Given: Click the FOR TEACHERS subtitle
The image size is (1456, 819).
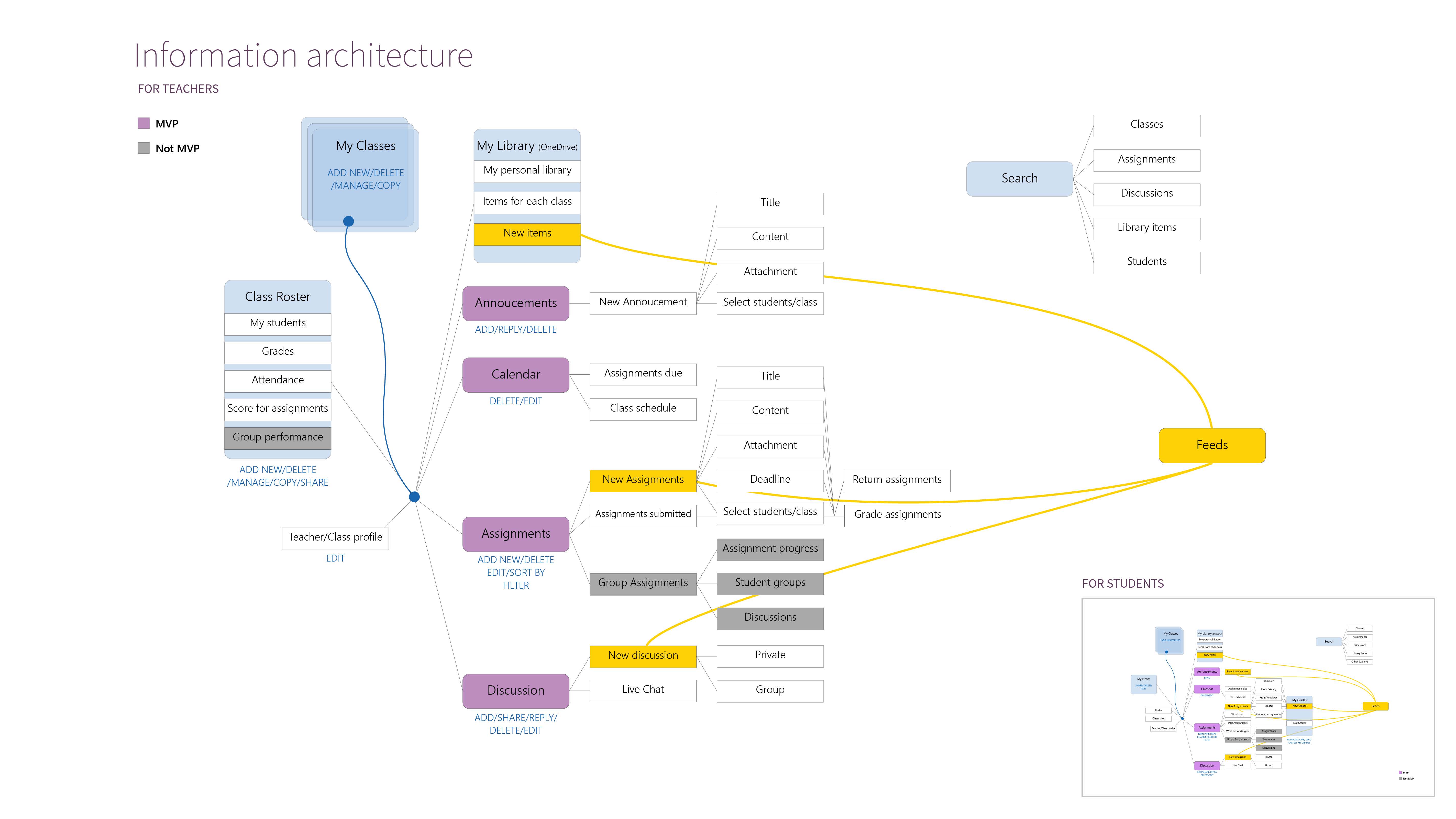Looking at the screenshot, I should (x=178, y=89).
